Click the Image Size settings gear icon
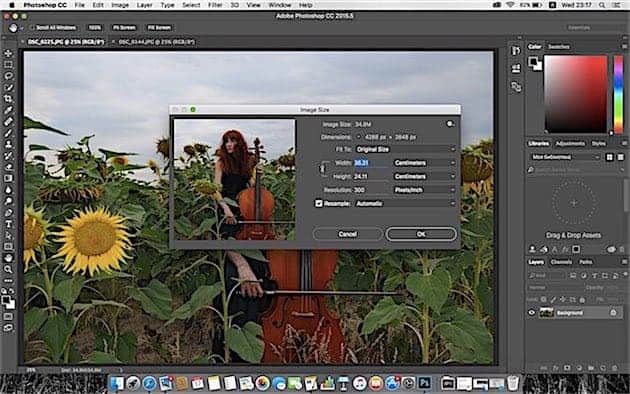Viewport: 630px width, 394px height. point(450,124)
